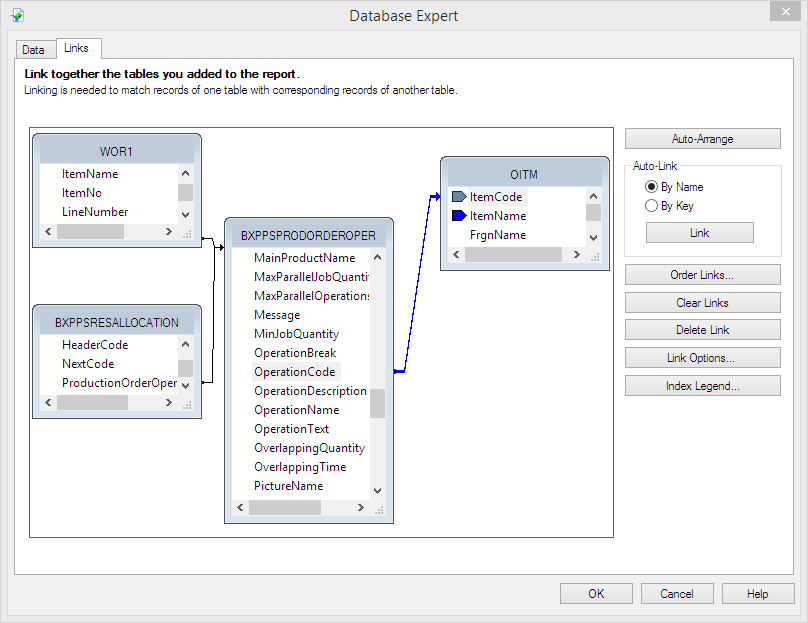Click the resize grip of the OITM table
Viewport: 808px width, 623px height.
pos(594,255)
